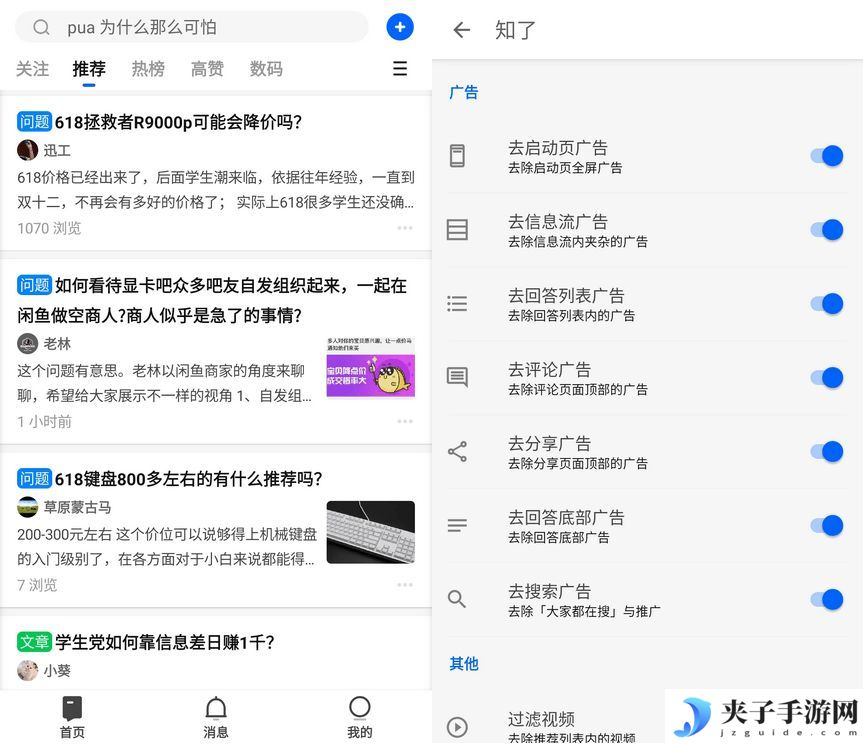This screenshot has width=863, height=745.
Task: Tap 老林's avatar
Action: point(28,344)
